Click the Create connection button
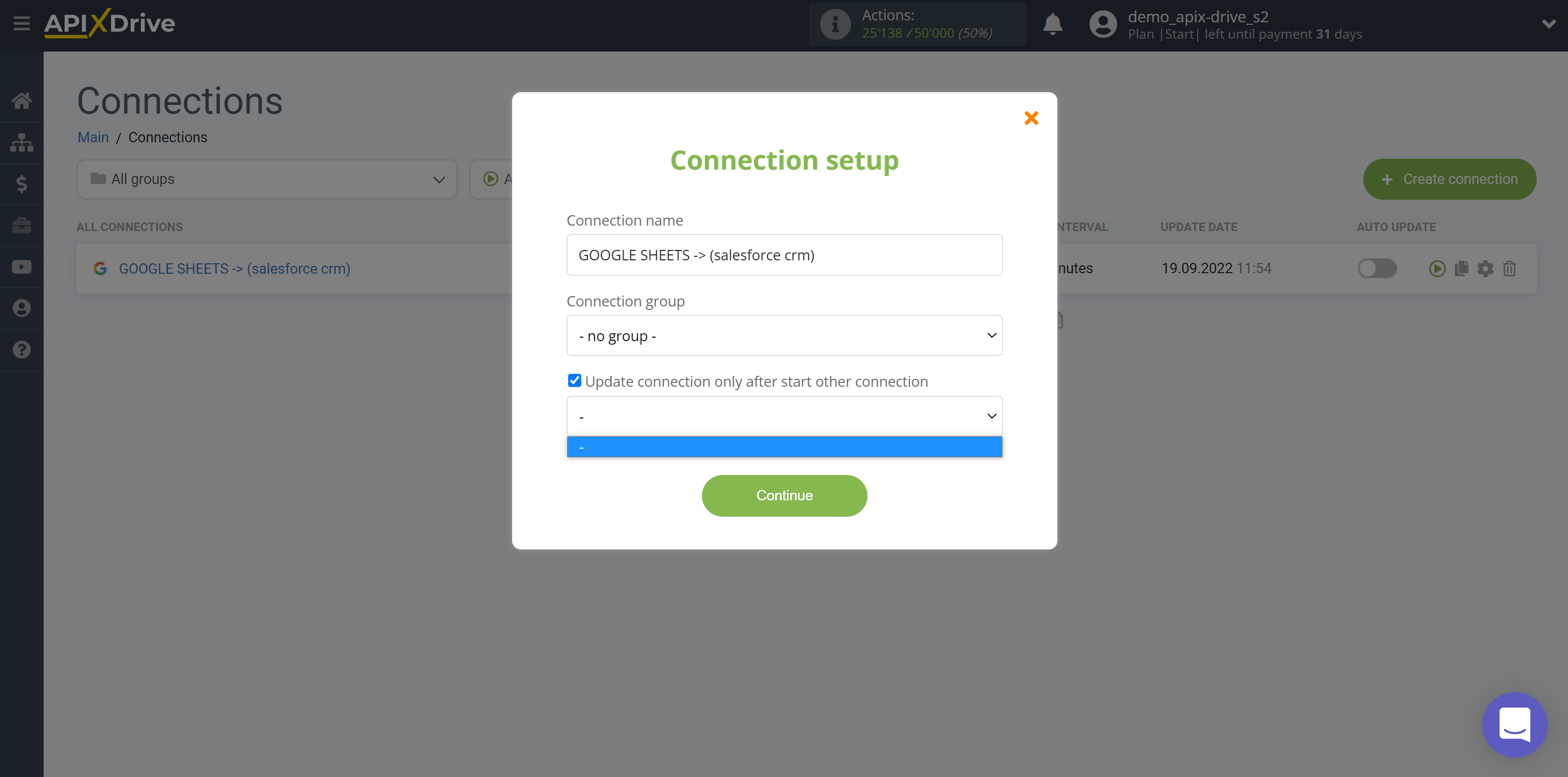The height and width of the screenshot is (777, 1568). point(1451,179)
